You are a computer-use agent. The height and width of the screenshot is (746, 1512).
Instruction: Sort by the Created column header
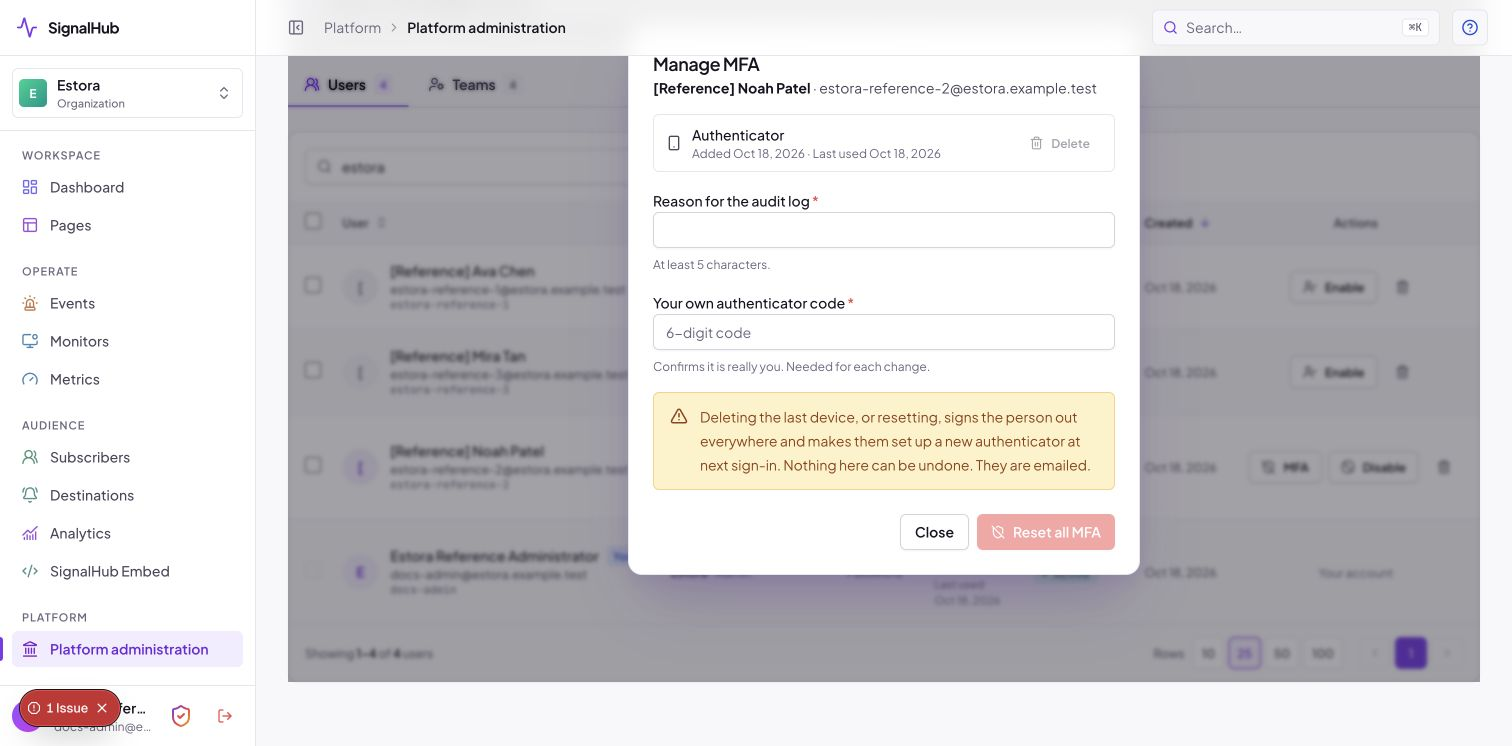(x=1177, y=223)
